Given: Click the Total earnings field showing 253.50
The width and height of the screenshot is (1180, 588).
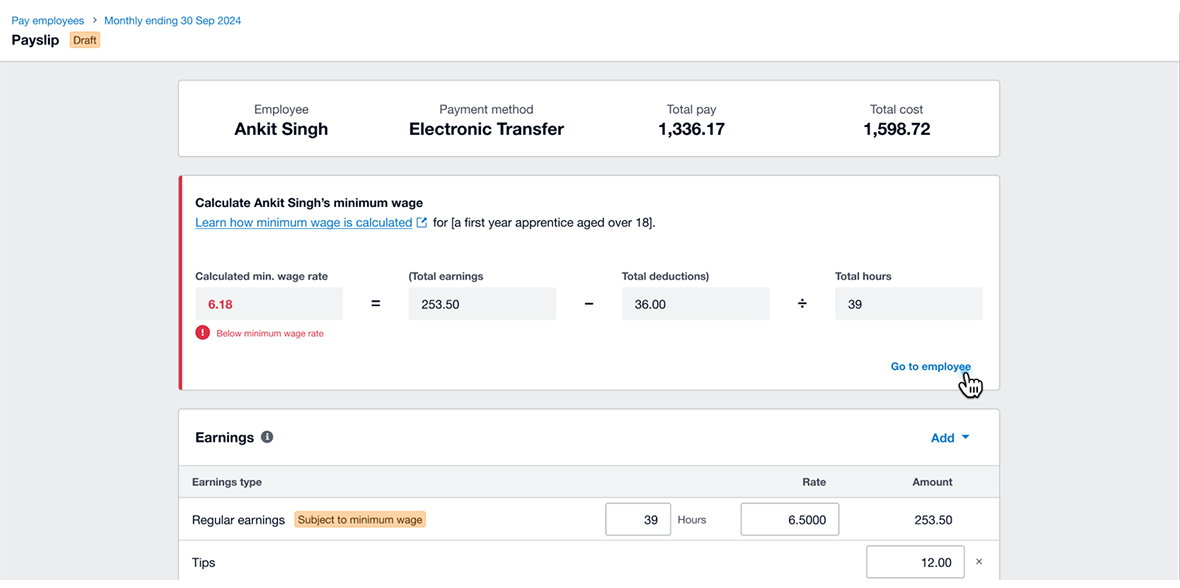Looking at the screenshot, I should (x=482, y=304).
